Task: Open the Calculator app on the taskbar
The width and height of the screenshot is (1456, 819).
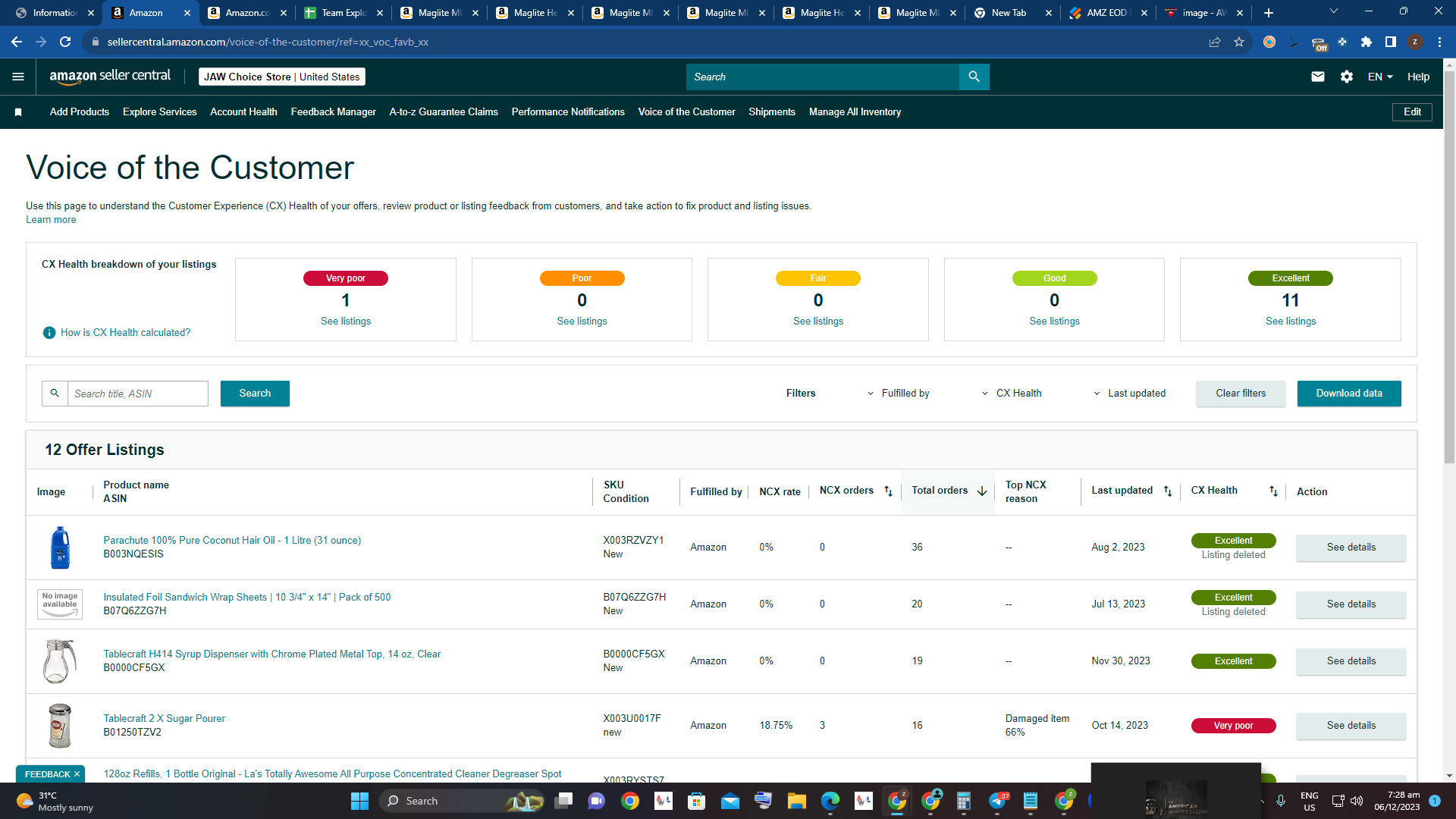Action: point(964,801)
